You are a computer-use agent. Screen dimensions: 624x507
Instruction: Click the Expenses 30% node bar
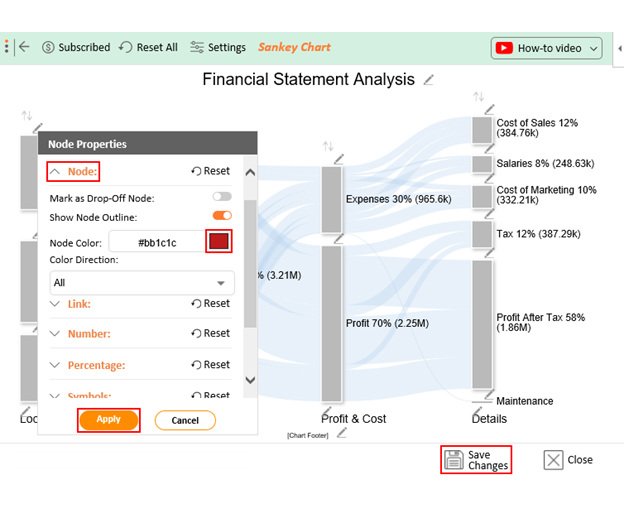point(332,200)
